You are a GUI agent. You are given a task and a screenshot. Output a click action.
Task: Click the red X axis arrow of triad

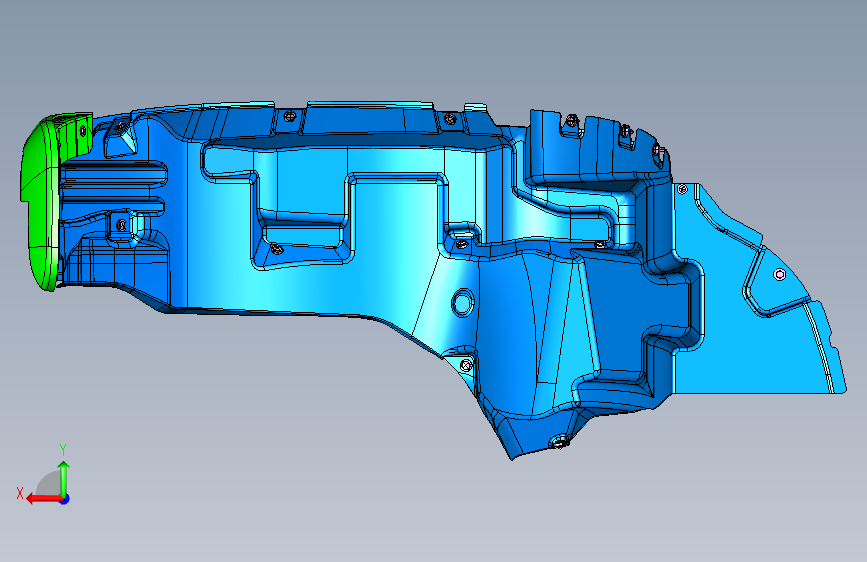(x=43, y=499)
